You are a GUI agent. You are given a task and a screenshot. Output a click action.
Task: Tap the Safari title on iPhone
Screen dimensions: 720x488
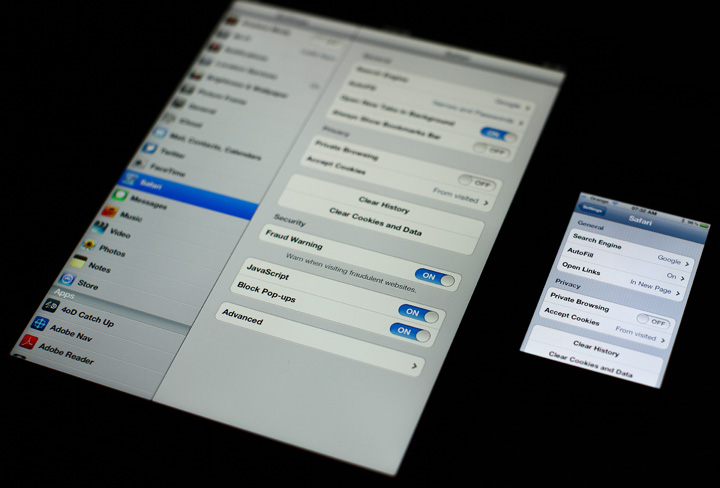click(x=640, y=220)
